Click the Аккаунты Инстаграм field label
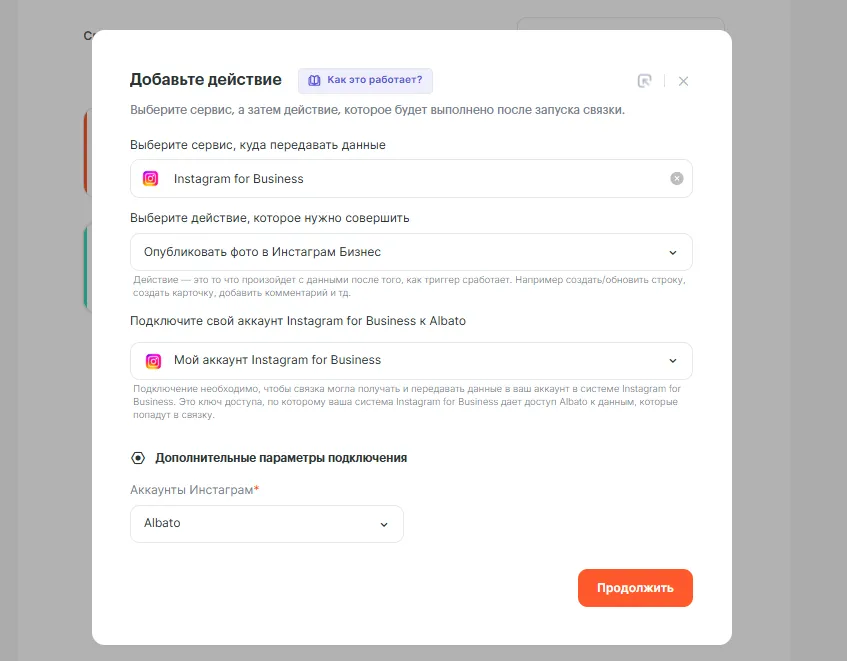This screenshot has height=661, width=847. (193, 490)
